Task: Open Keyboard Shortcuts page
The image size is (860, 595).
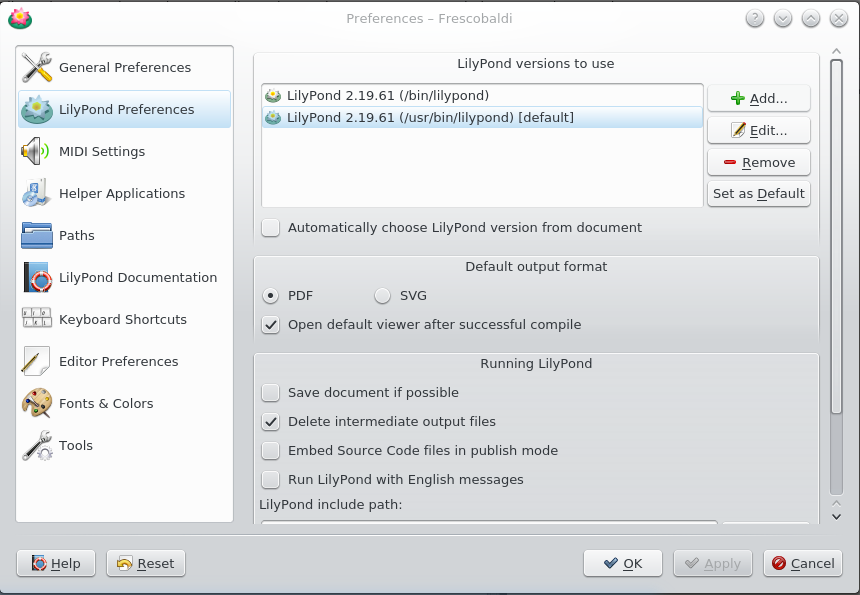Action: (x=125, y=319)
